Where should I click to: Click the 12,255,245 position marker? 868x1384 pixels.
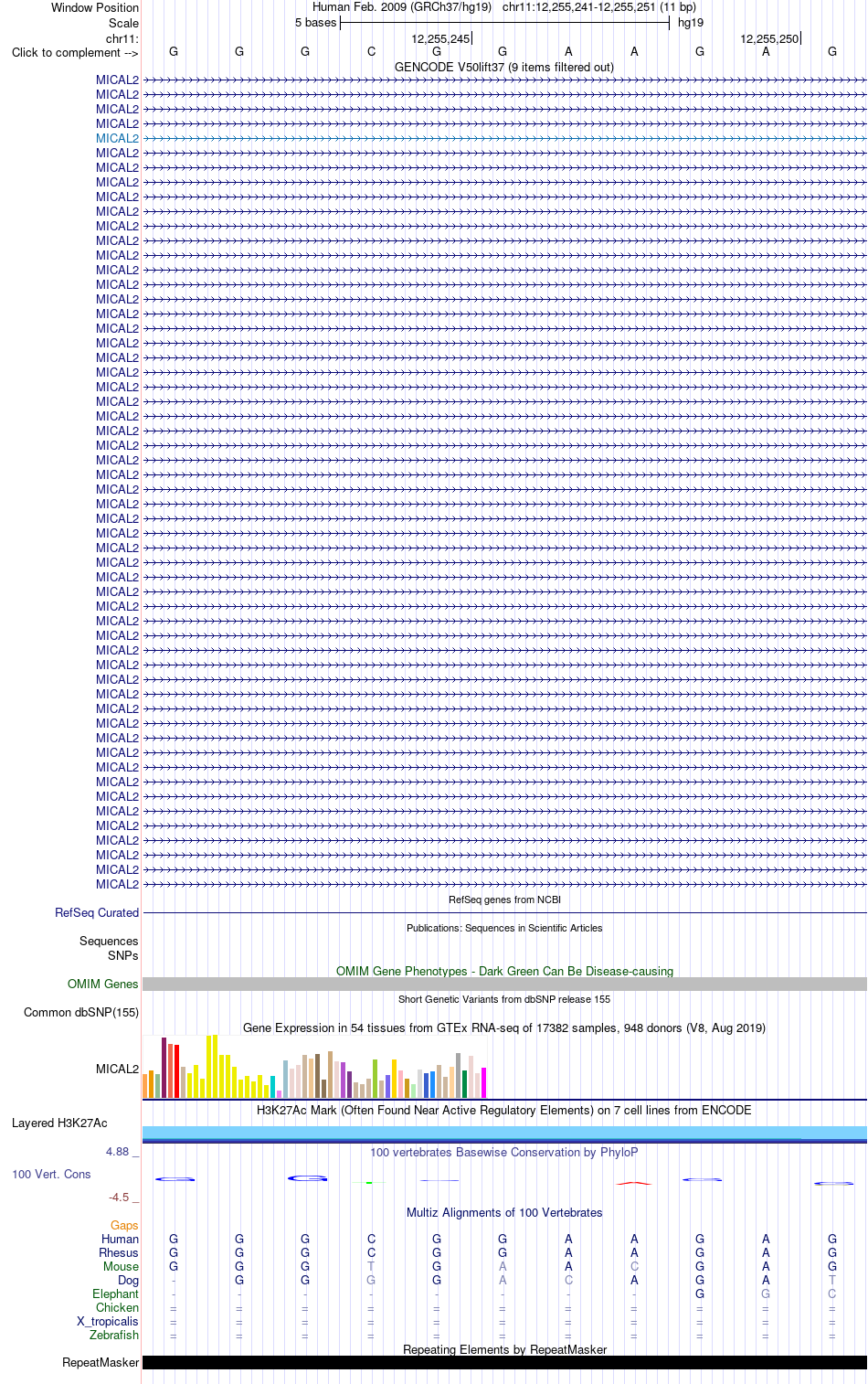pos(441,38)
